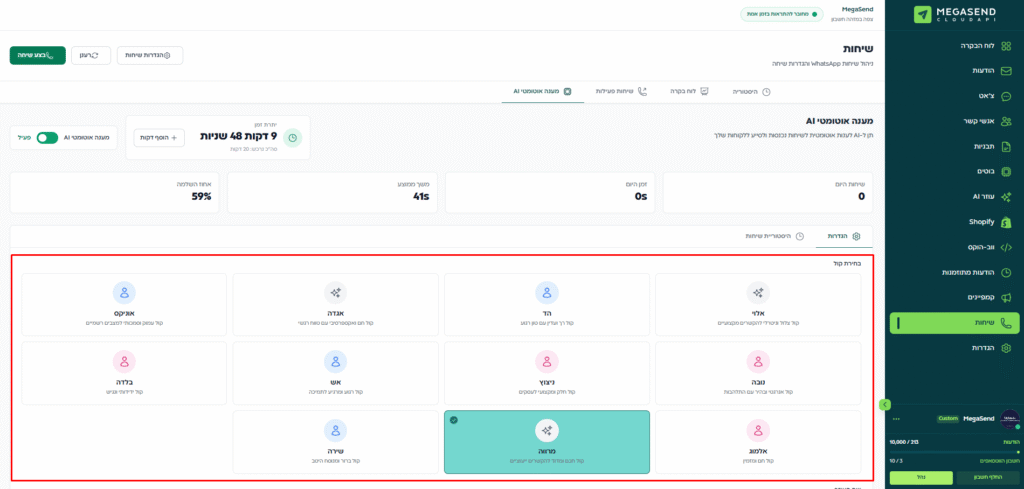The width and height of the screenshot is (1024, 489).
Task: Click the עוזר AI sparkle icon
Action: [x=1007, y=197]
